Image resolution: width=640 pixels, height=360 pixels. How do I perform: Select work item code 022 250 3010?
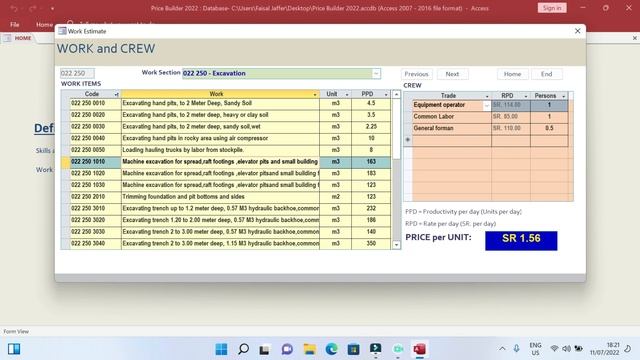coord(95,209)
